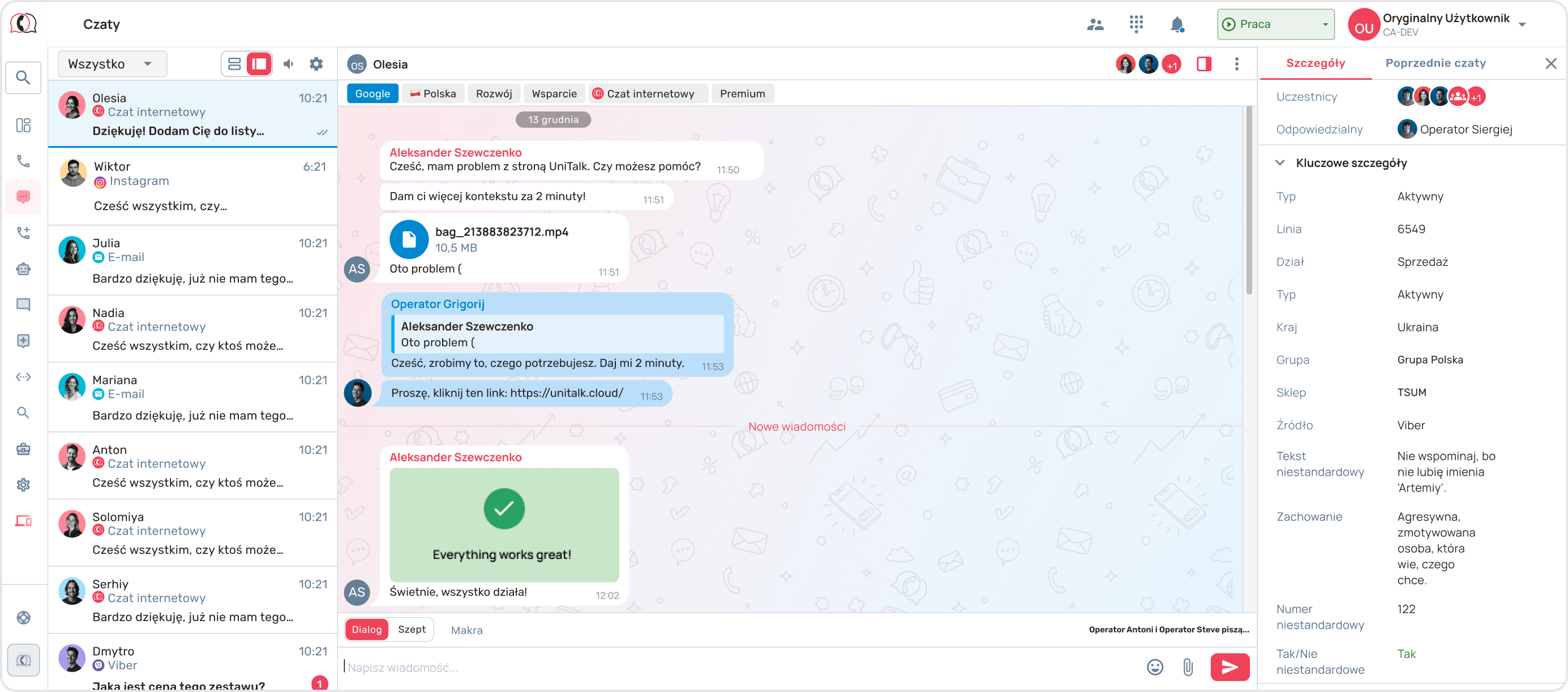Switch to Poprzednie czaty tab
Image resolution: width=1568 pixels, height=692 pixels.
[x=1436, y=63]
